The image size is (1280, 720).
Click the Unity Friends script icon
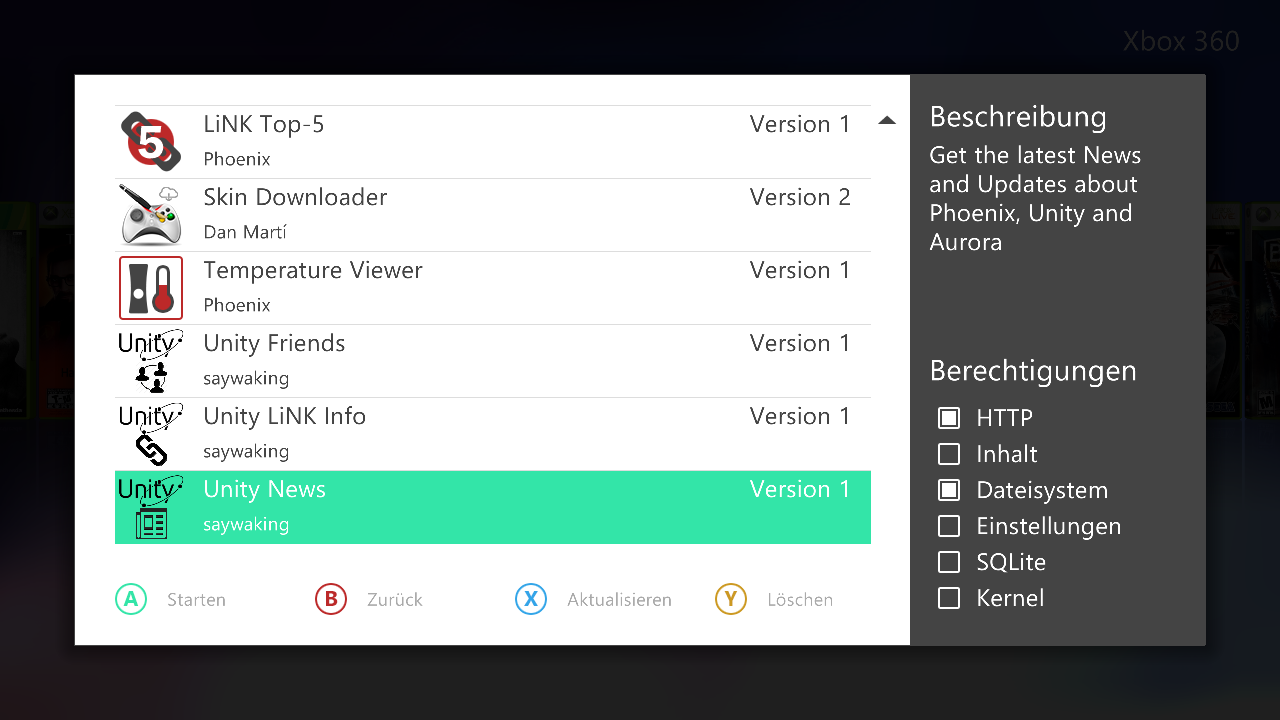(151, 361)
